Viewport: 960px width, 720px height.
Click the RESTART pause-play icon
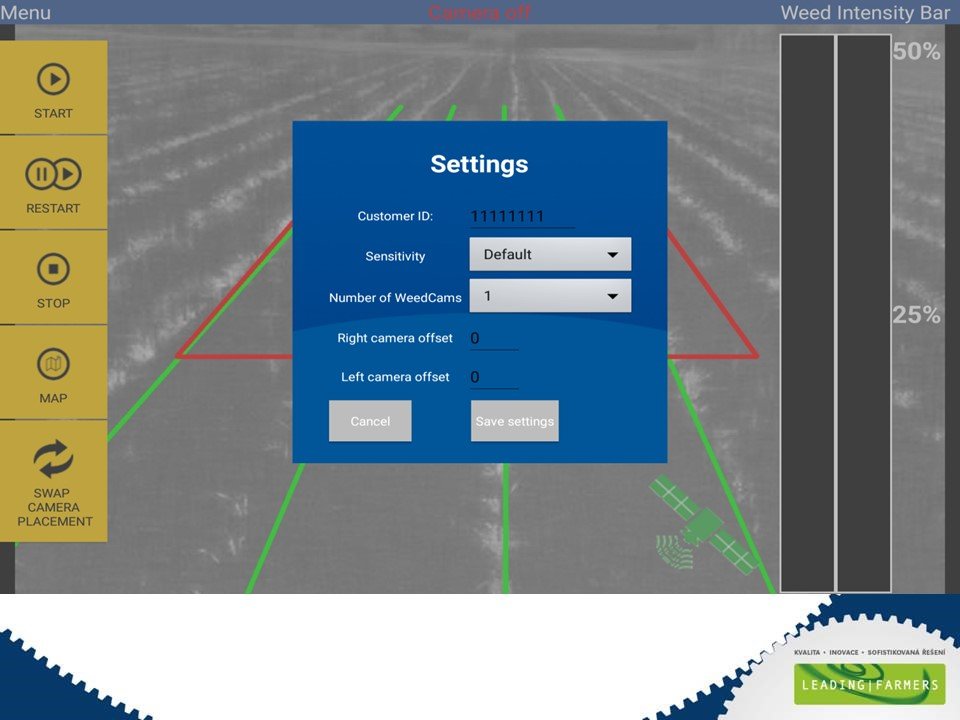[53, 175]
